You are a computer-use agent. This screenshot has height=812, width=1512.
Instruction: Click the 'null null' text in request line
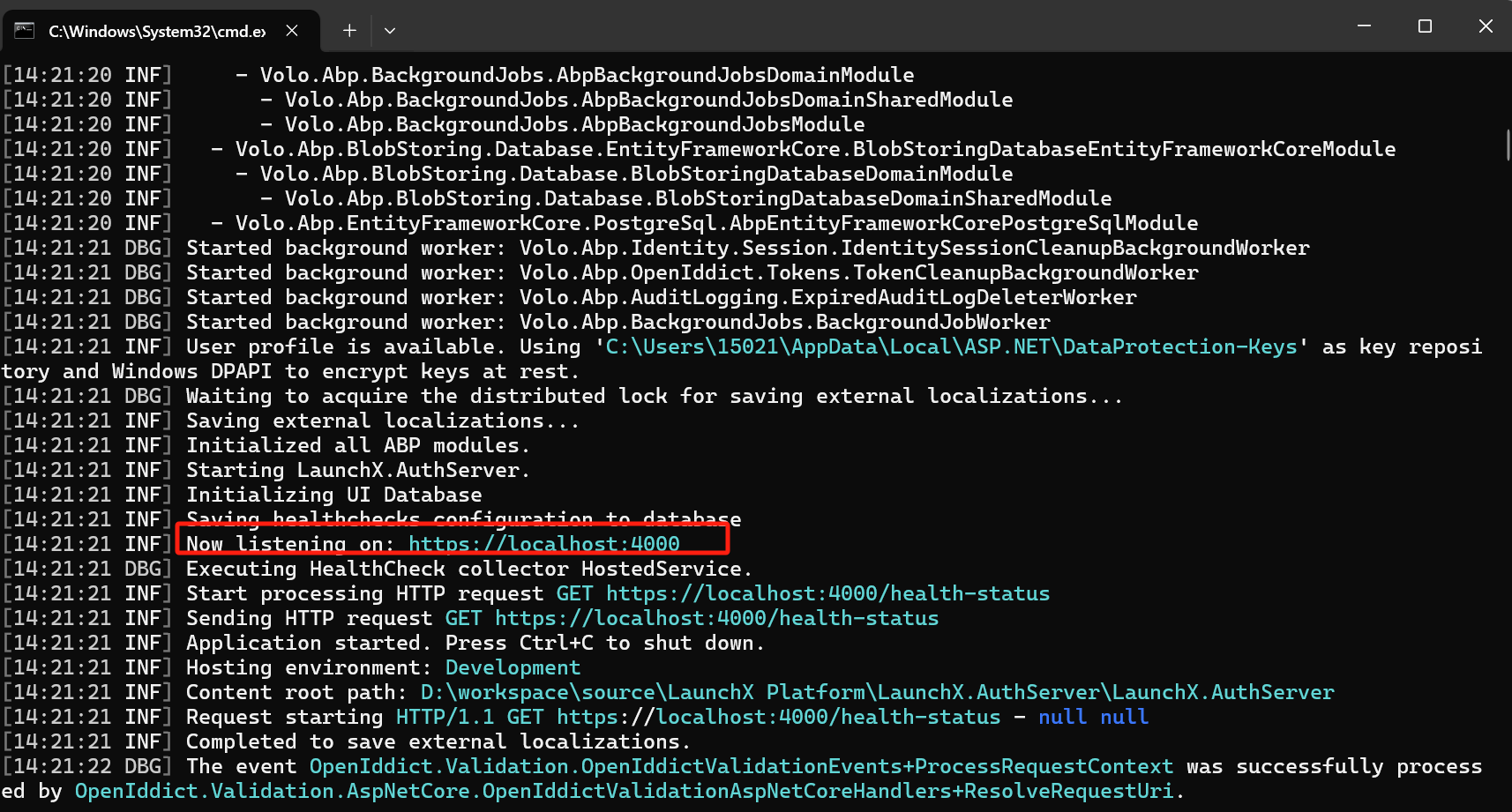[1093, 717]
